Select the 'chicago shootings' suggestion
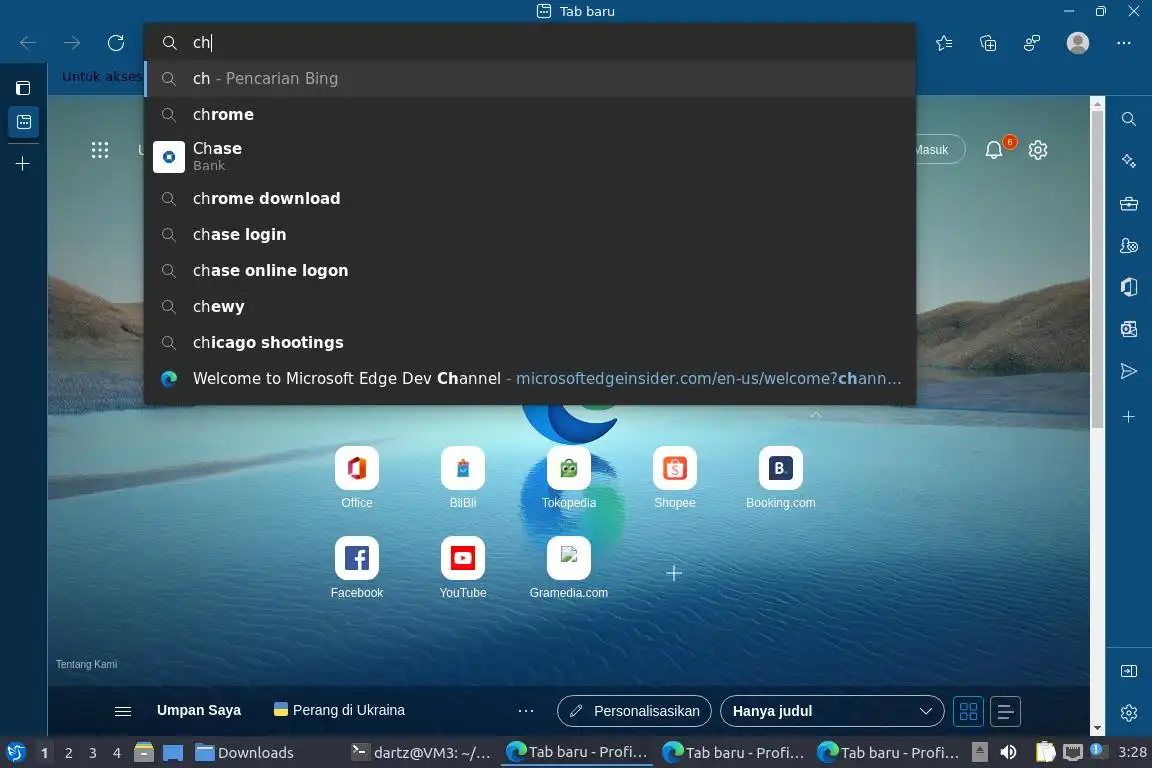Screen dimensions: 1152x768 (x=530, y=342)
